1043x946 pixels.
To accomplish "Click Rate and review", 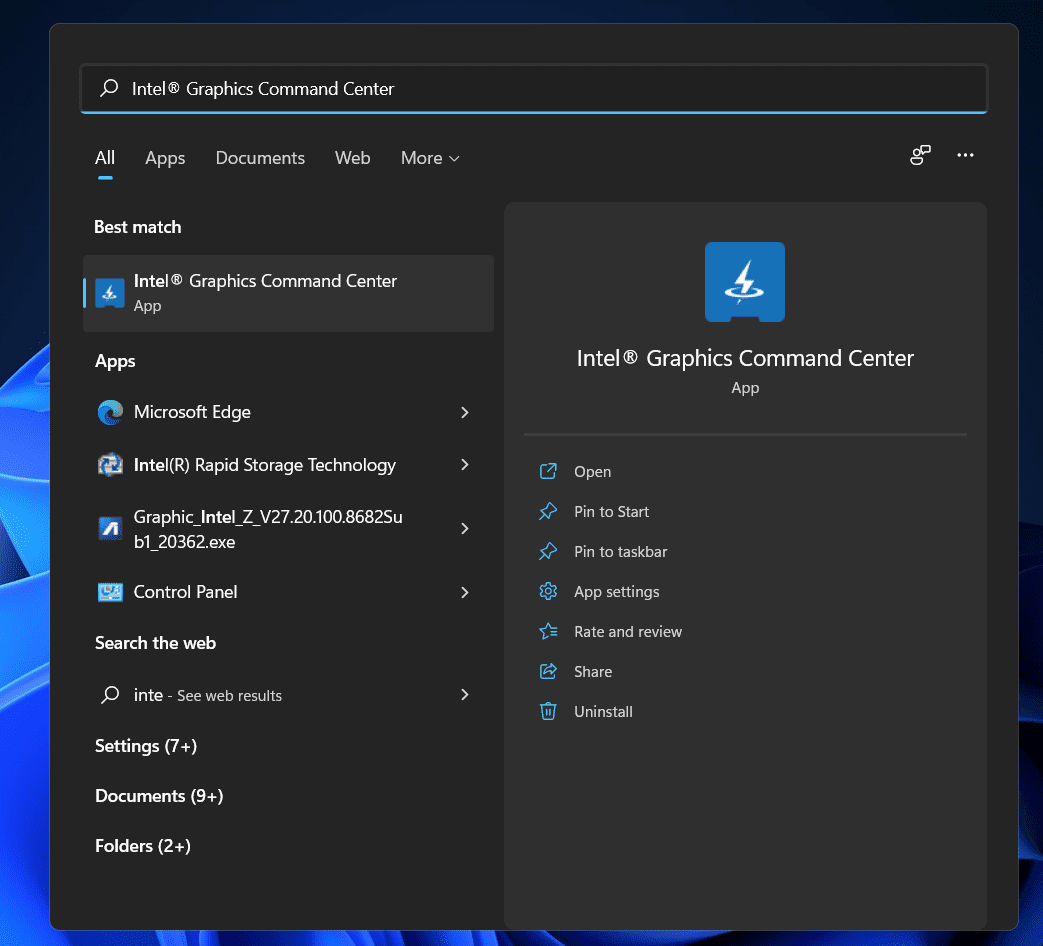I will (x=627, y=631).
